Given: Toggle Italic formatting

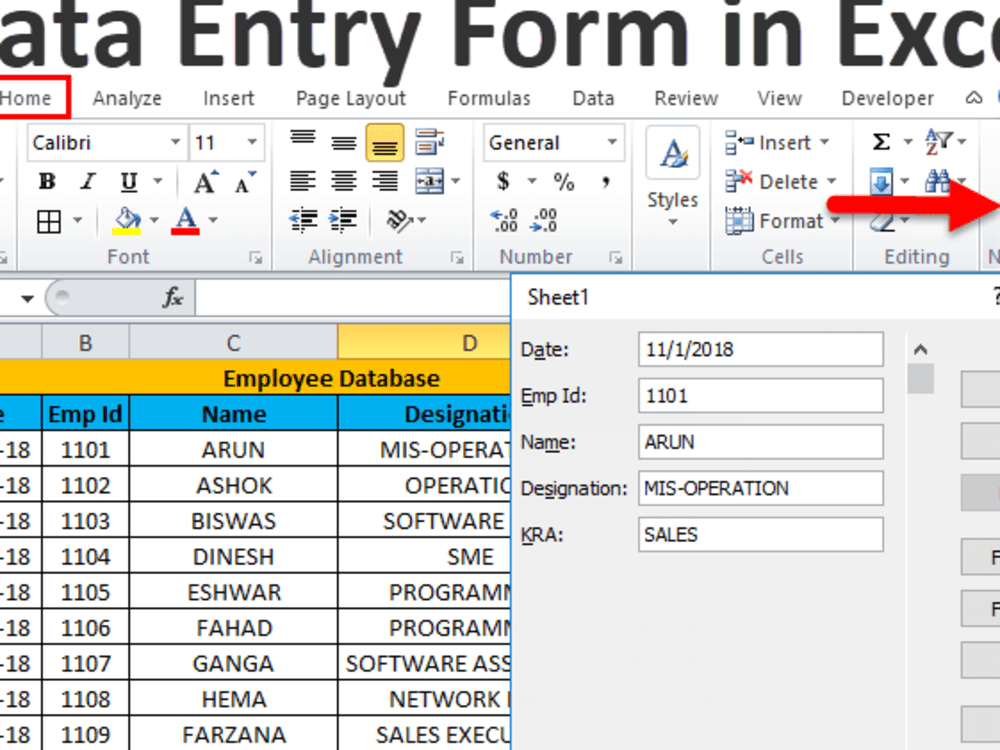Looking at the screenshot, I should click(87, 182).
